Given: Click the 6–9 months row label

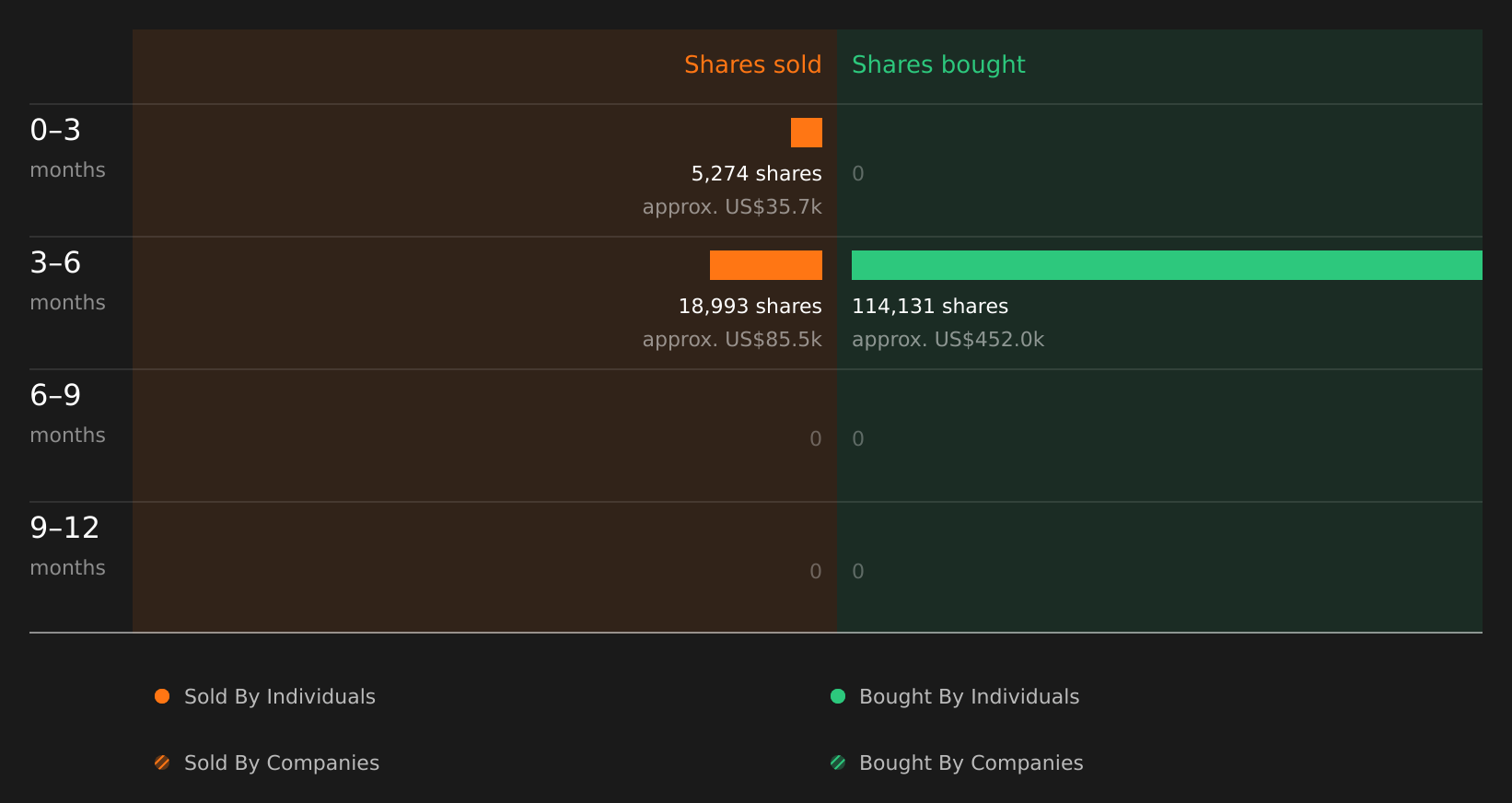Looking at the screenshot, I should click(x=67, y=413).
